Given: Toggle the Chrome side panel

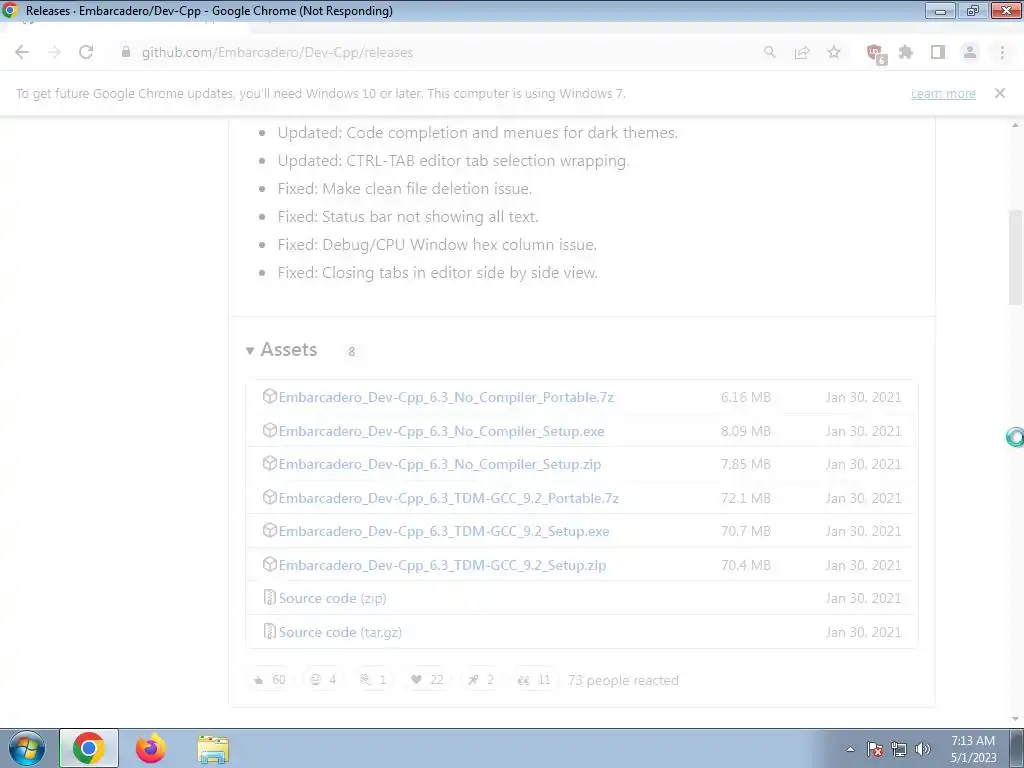Looking at the screenshot, I should pos(938,52).
